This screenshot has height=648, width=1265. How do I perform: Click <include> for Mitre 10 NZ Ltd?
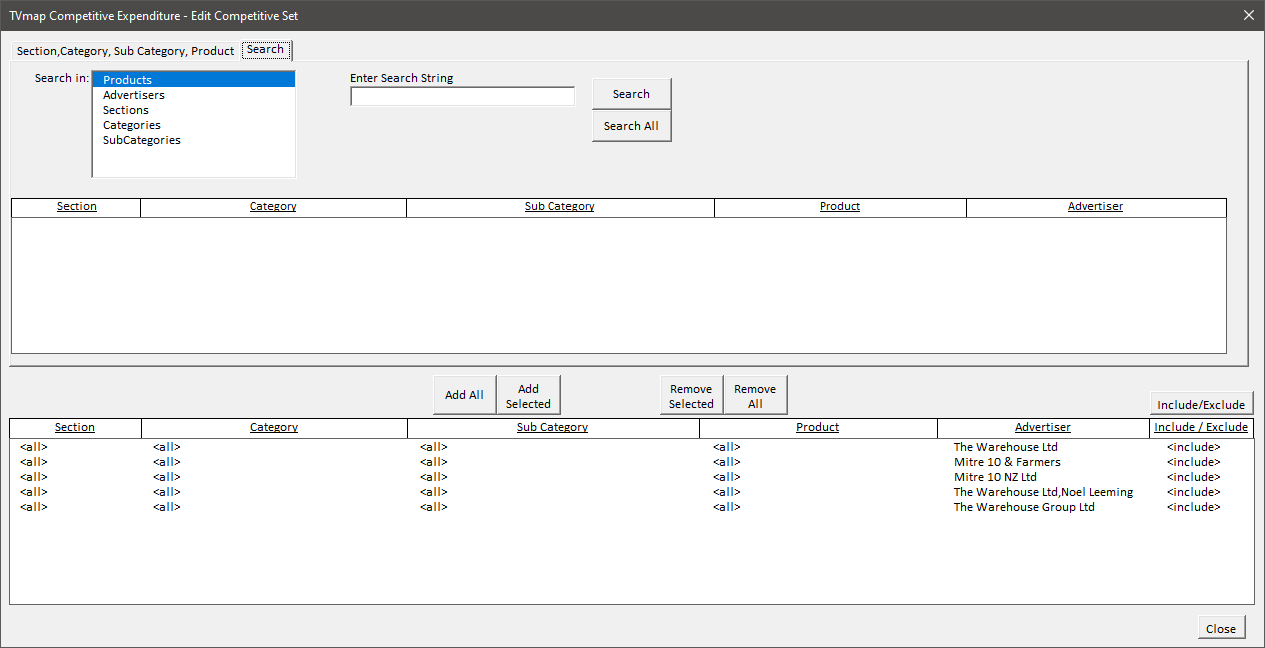[1194, 477]
